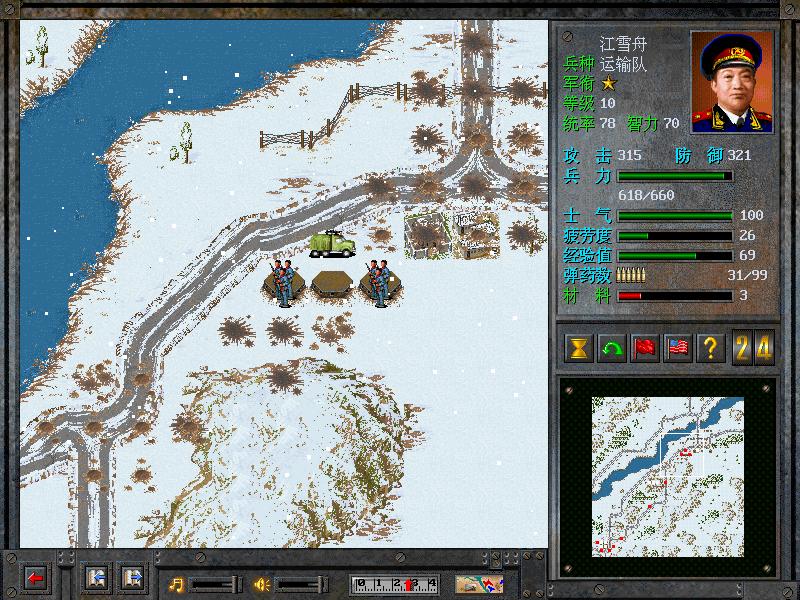Image resolution: width=800 pixels, height=600 pixels.
Task: Click the red back arrow button
Action: tap(36, 579)
